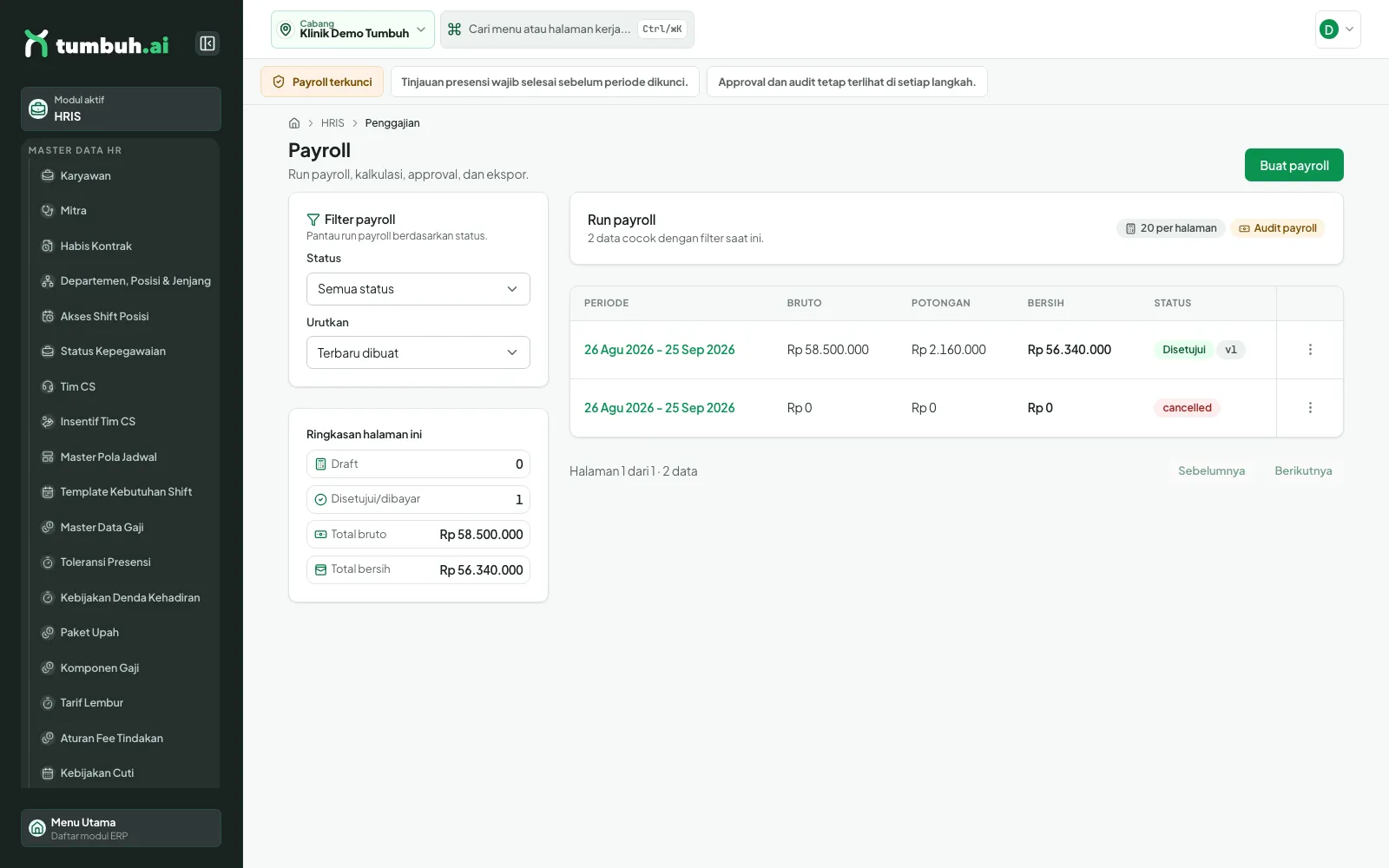
Task: Click the Toleransi Presensi timer icon
Action: click(48, 562)
